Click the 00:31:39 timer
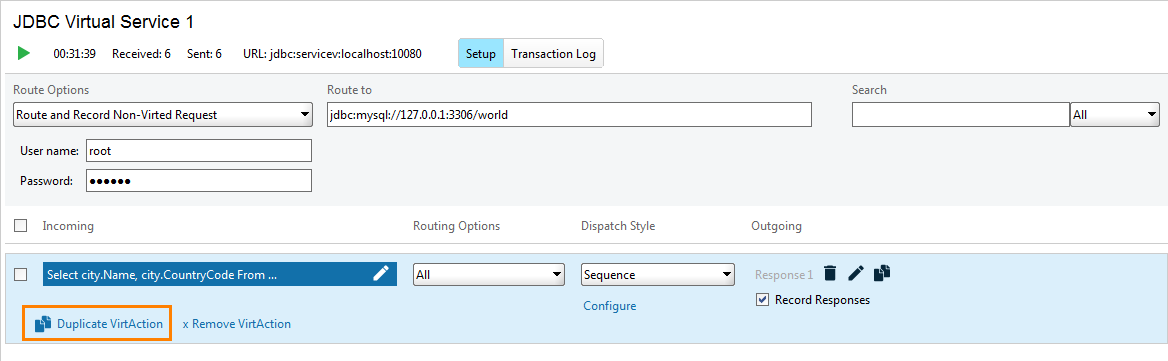The image size is (1168, 361). pos(74,54)
